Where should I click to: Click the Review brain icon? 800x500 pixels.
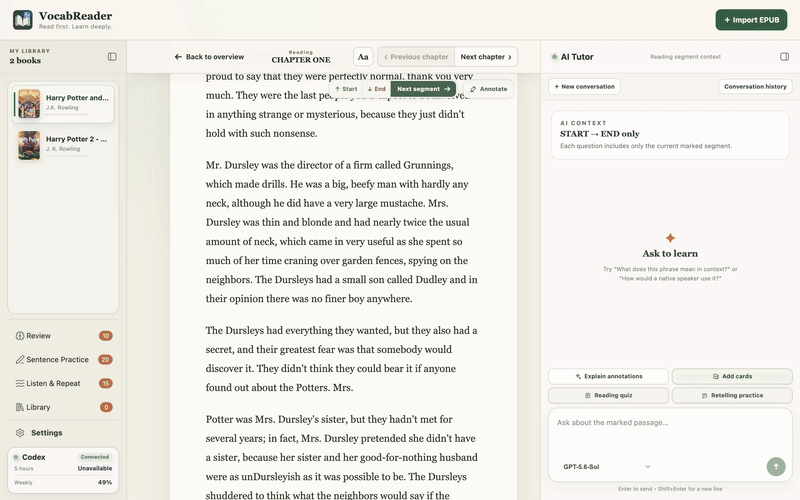20,336
